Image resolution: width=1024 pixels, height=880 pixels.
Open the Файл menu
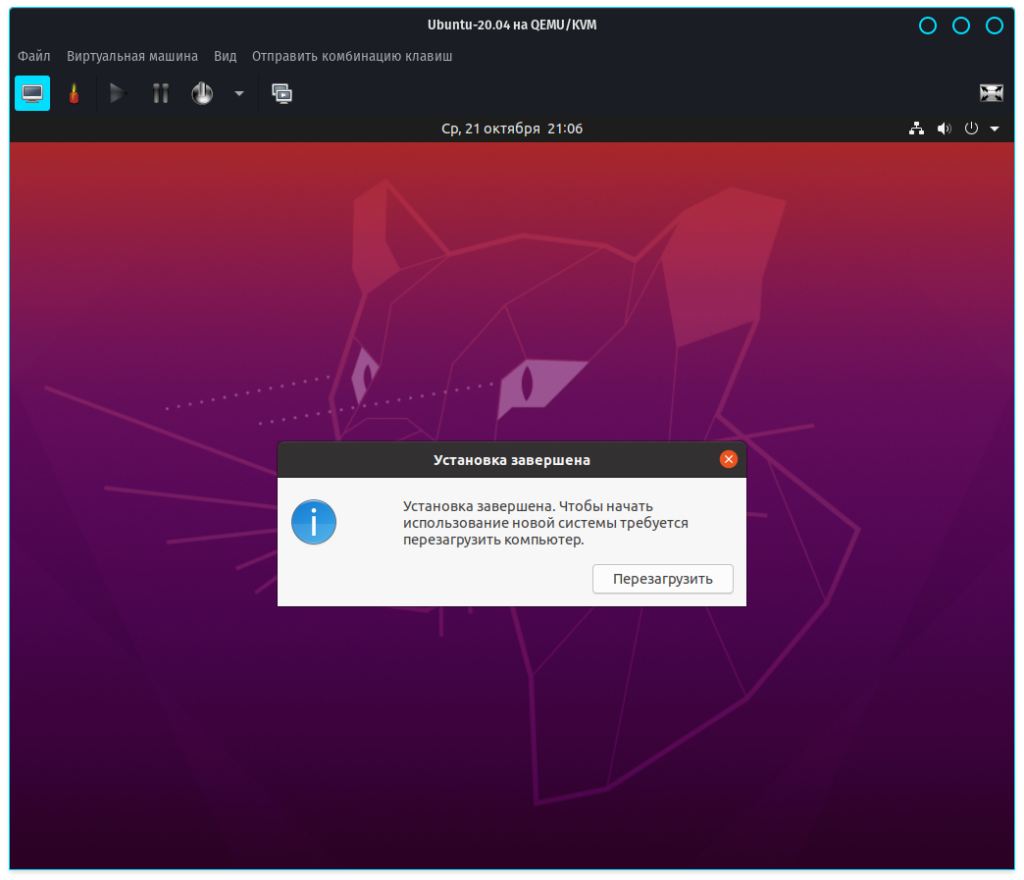click(x=34, y=56)
